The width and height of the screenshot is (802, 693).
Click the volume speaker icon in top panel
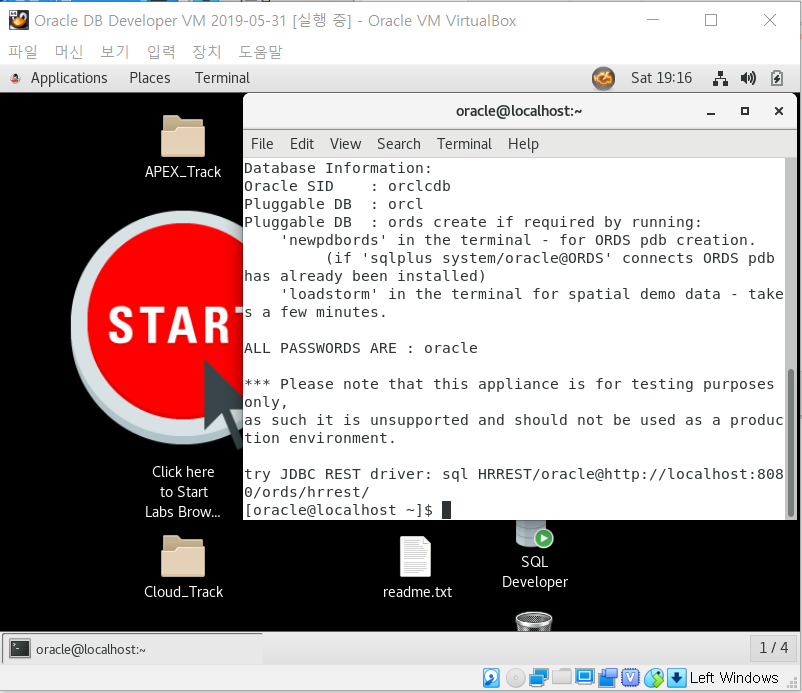coord(748,78)
